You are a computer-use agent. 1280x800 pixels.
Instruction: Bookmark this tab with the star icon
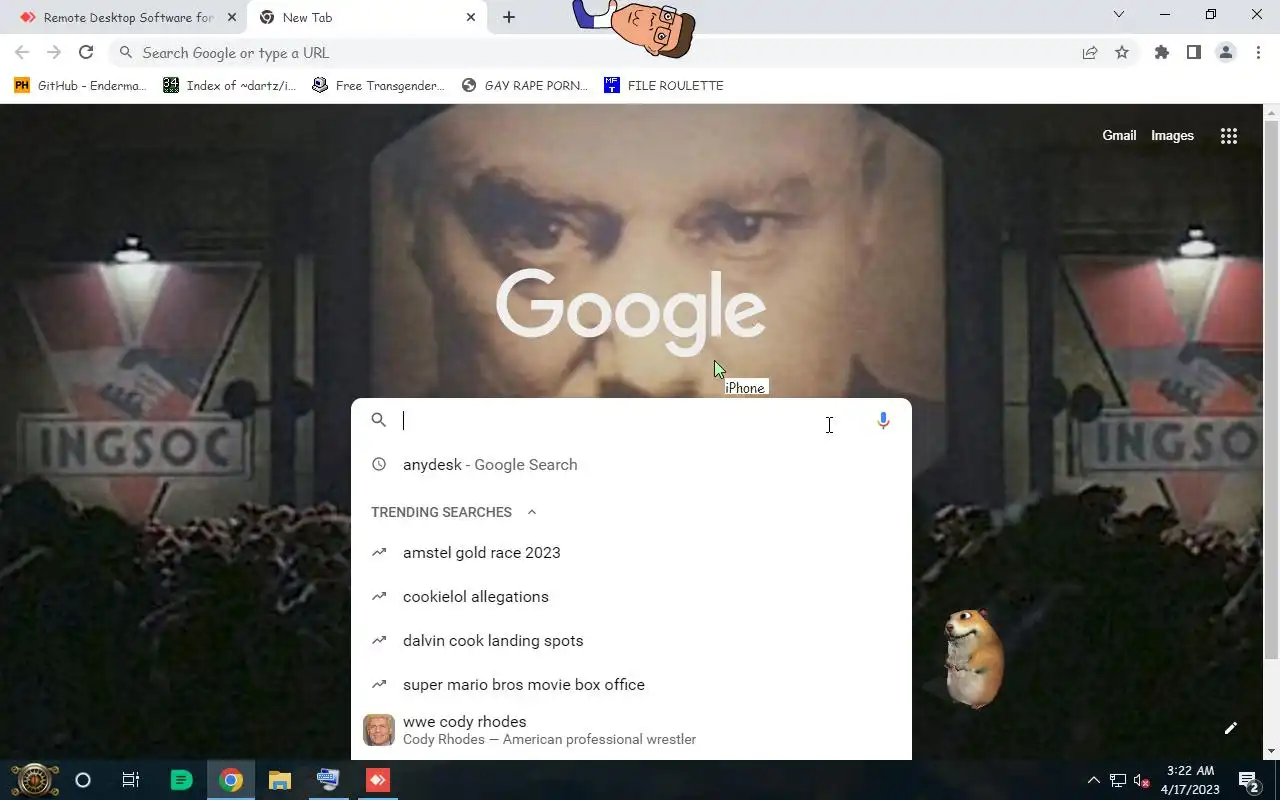1122,53
